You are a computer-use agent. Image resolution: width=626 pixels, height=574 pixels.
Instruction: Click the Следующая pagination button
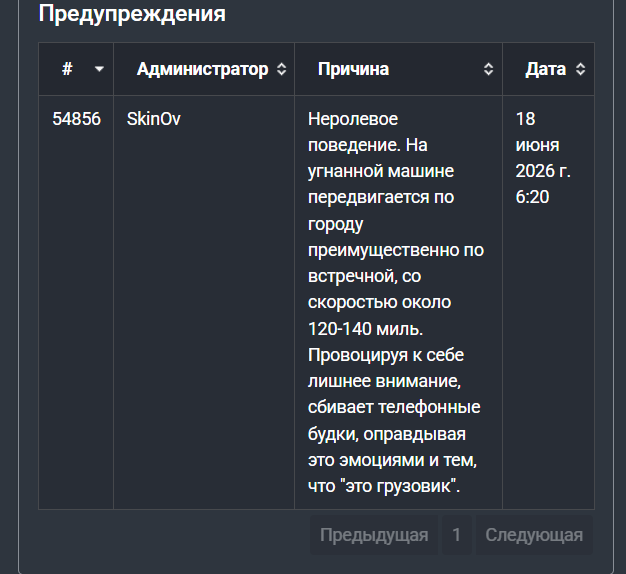coord(534,535)
